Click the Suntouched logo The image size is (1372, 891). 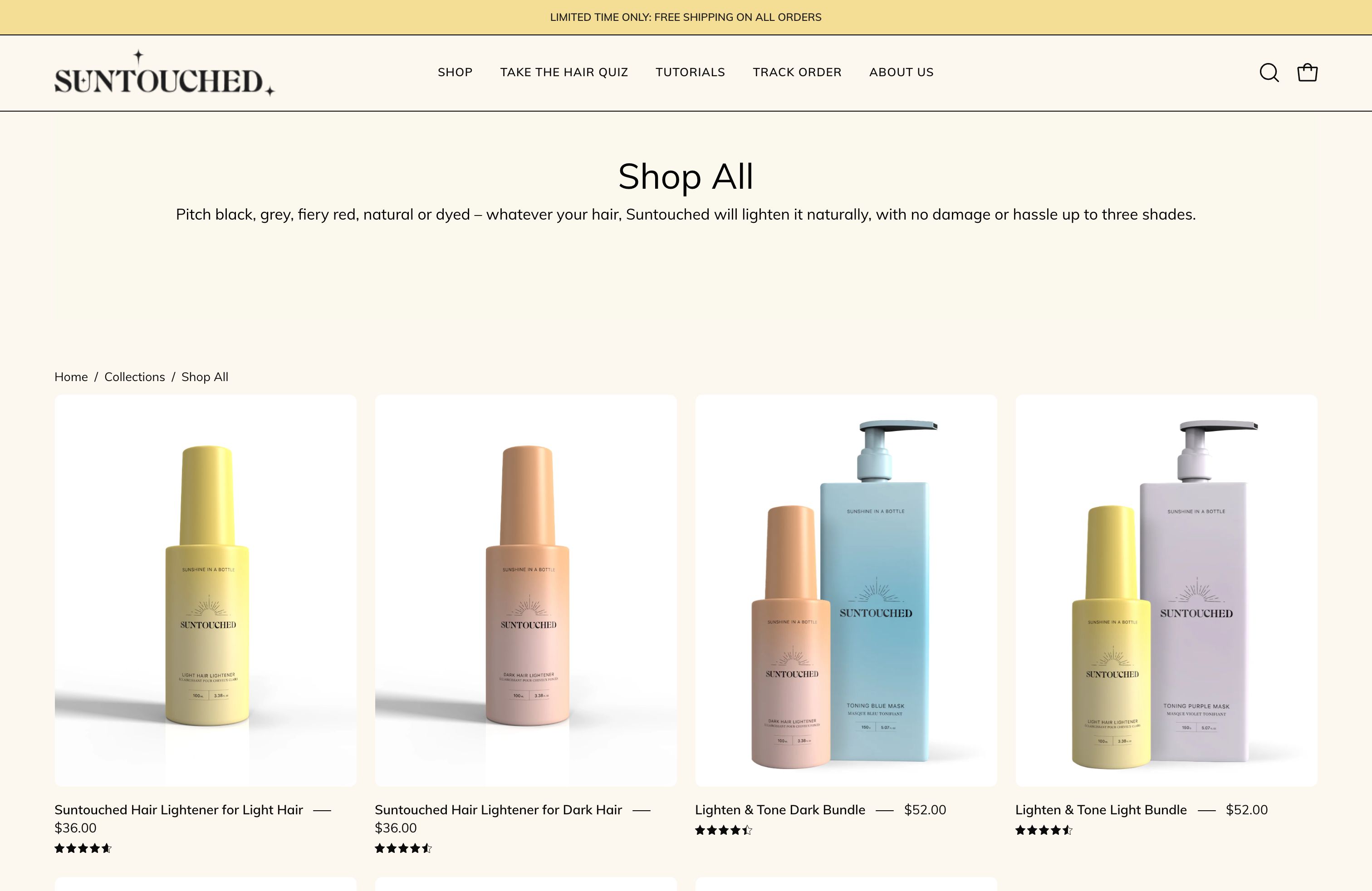coord(164,74)
